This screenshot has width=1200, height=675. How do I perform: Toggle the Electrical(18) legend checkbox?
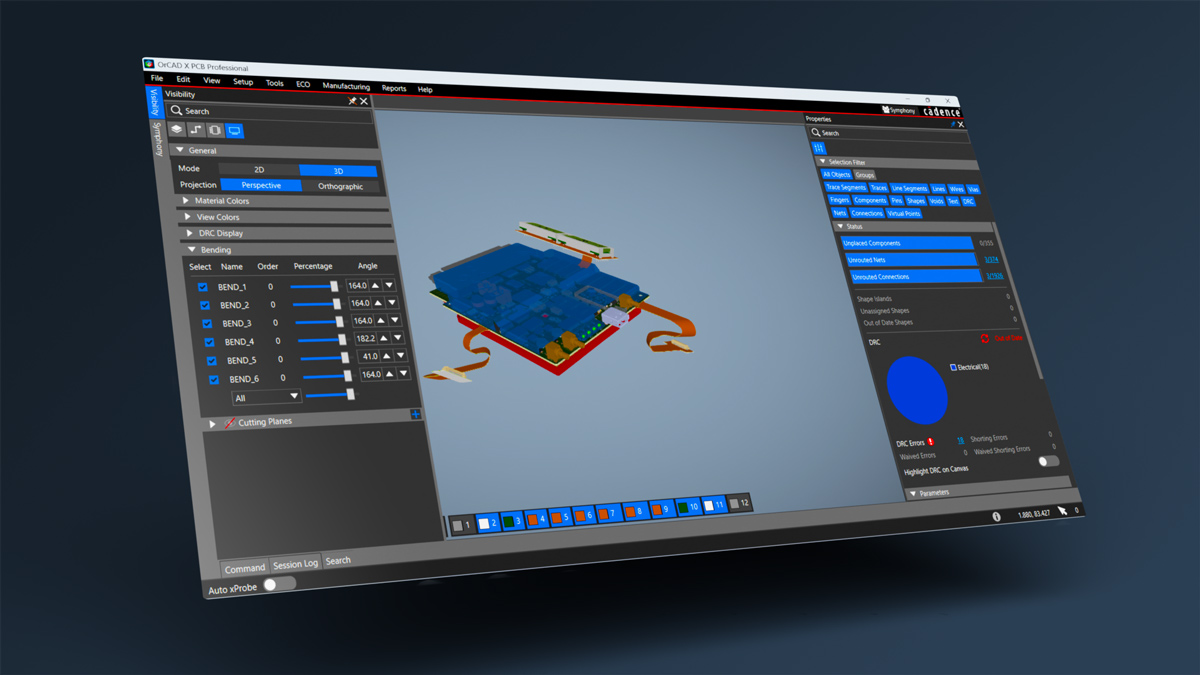tap(953, 367)
